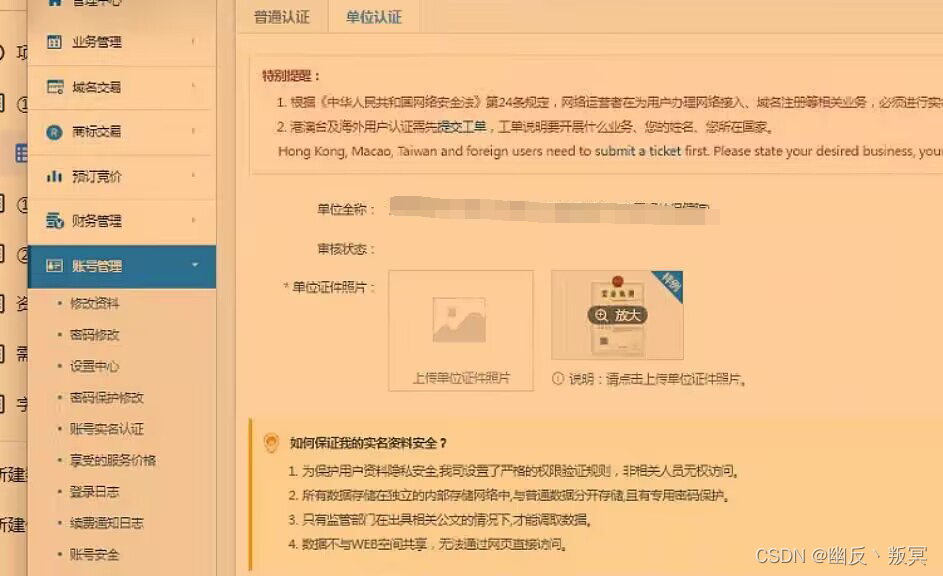View 登录日志 submenu link

pos(94,491)
